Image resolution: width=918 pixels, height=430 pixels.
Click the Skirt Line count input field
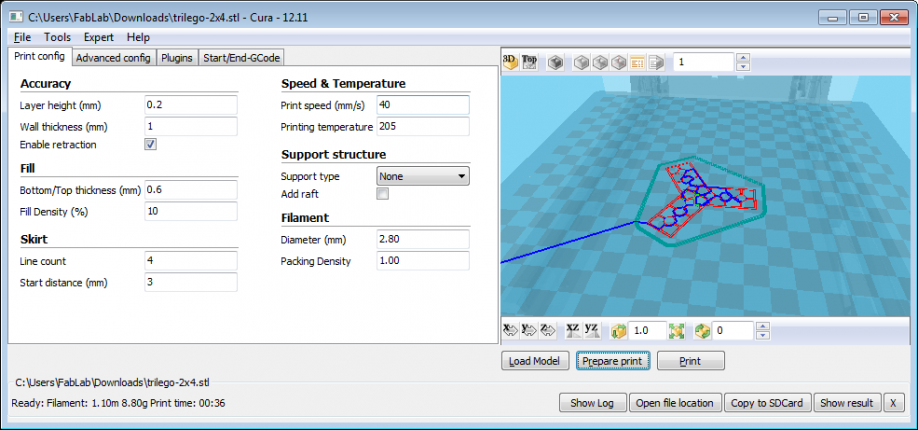coord(191,261)
